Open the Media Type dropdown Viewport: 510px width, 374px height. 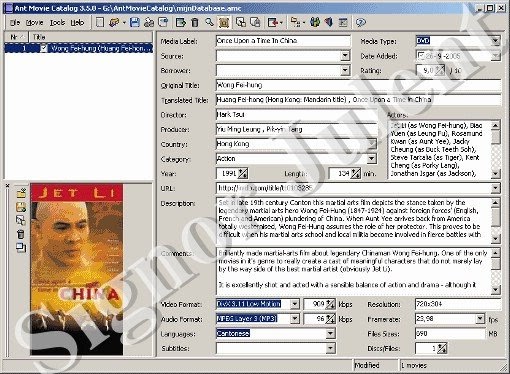[x=496, y=41]
